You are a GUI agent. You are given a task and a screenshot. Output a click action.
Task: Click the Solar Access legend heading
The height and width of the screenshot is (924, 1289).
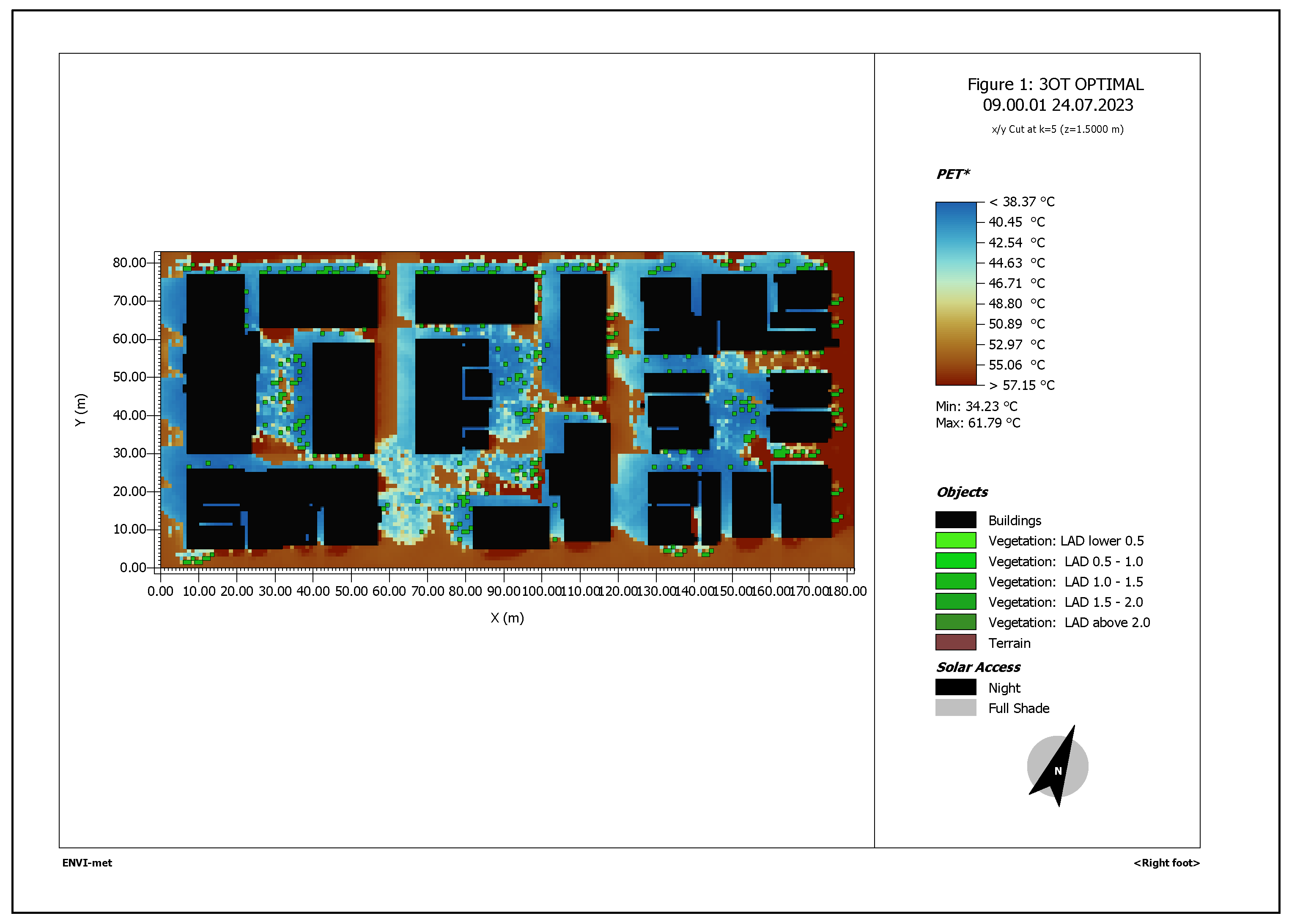click(978, 667)
